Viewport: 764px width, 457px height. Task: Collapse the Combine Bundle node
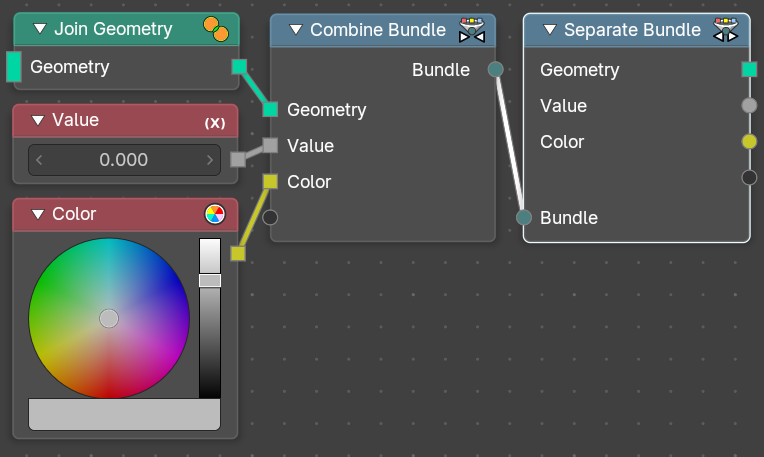[296, 30]
